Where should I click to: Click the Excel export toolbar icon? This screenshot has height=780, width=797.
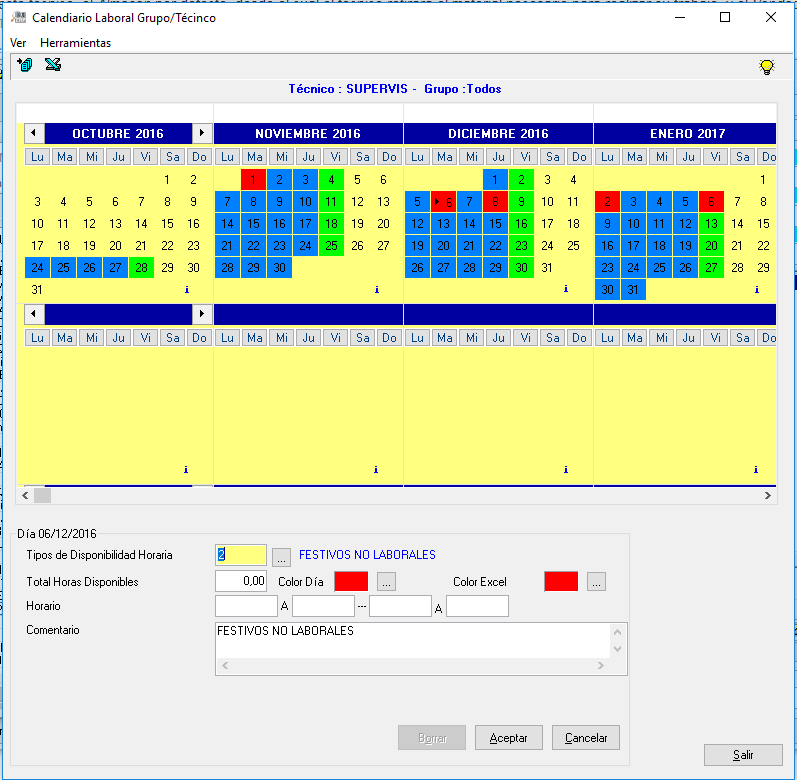pyautogui.click(x=53, y=66)
